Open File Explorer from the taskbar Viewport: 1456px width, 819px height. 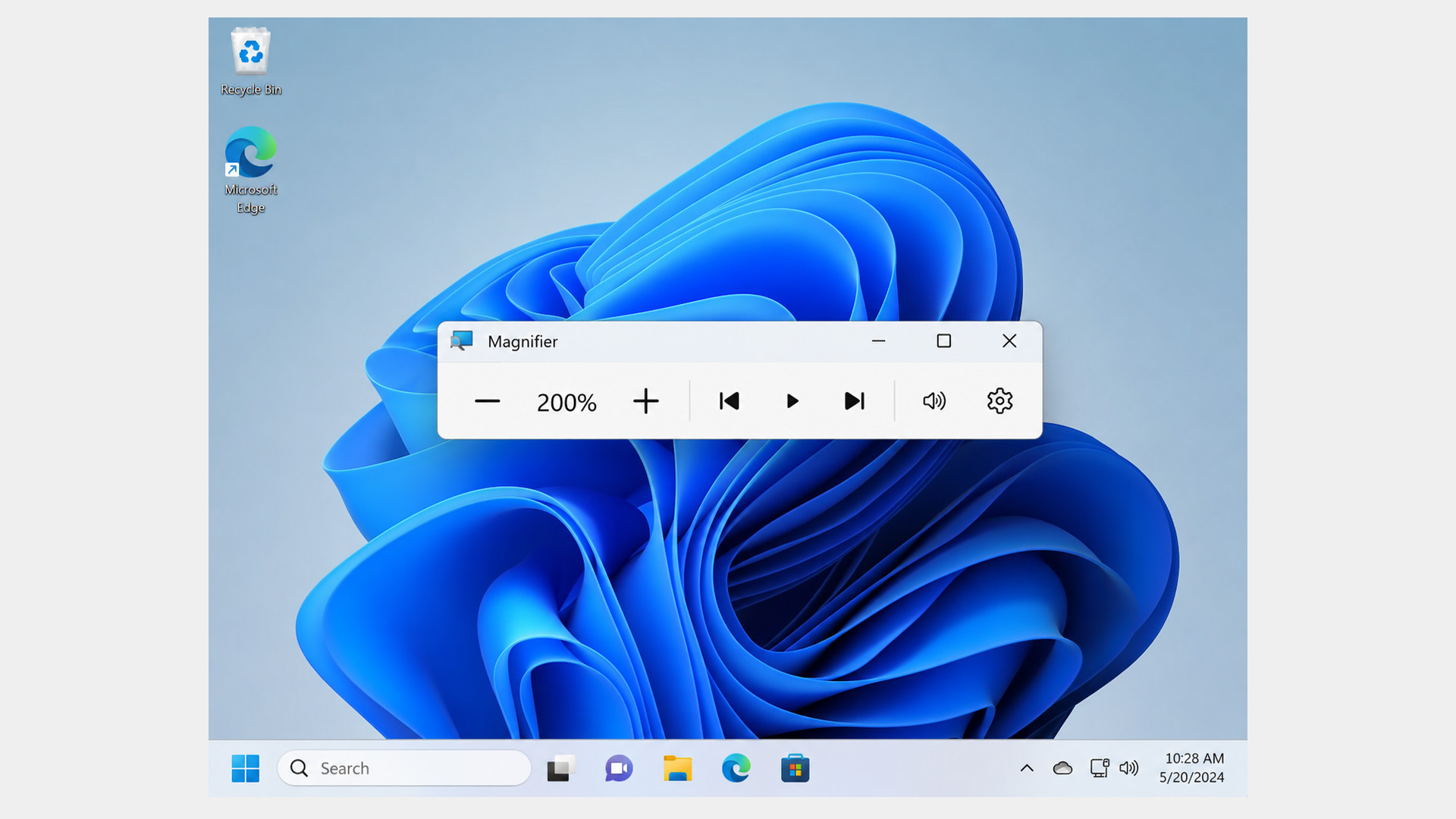click(x=677, y=768)
